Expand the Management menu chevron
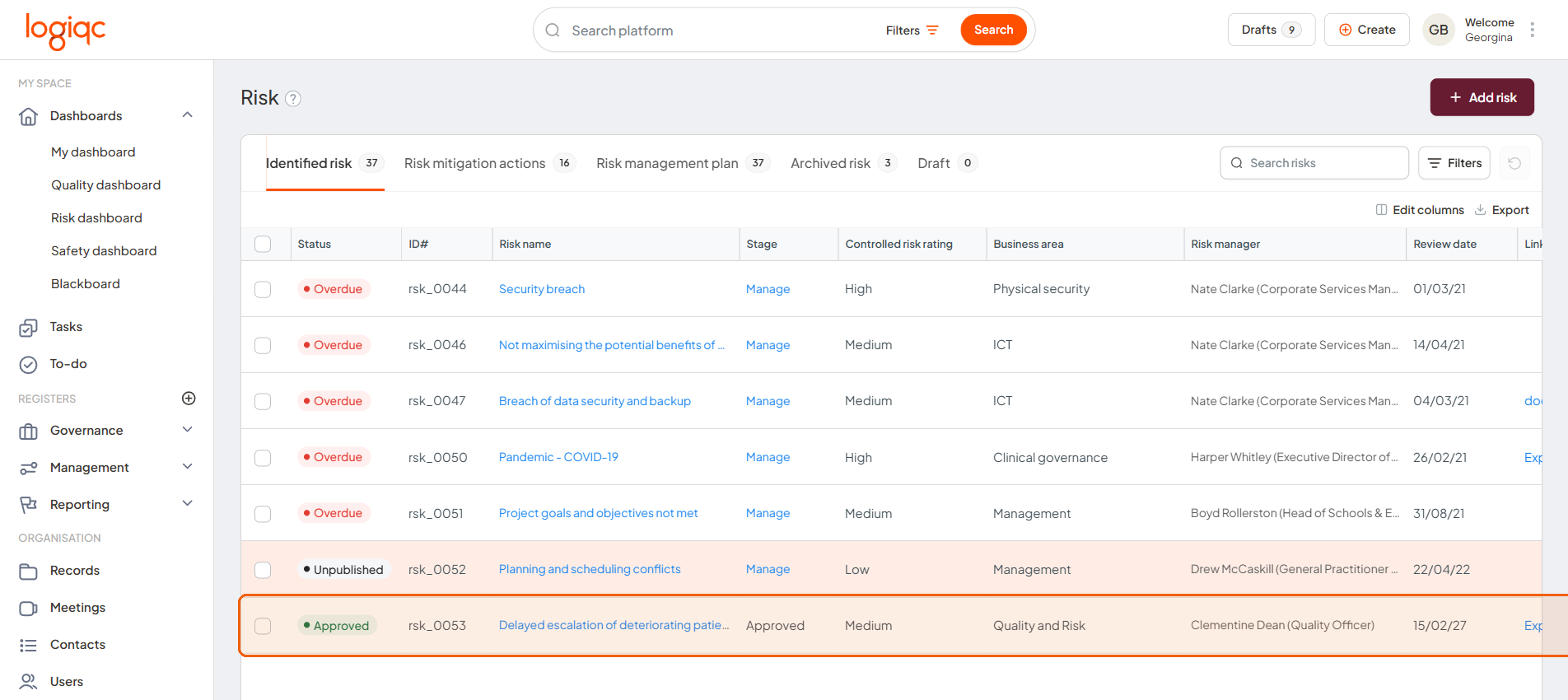Screen dimensions: 1568x700 pos(188,467)
